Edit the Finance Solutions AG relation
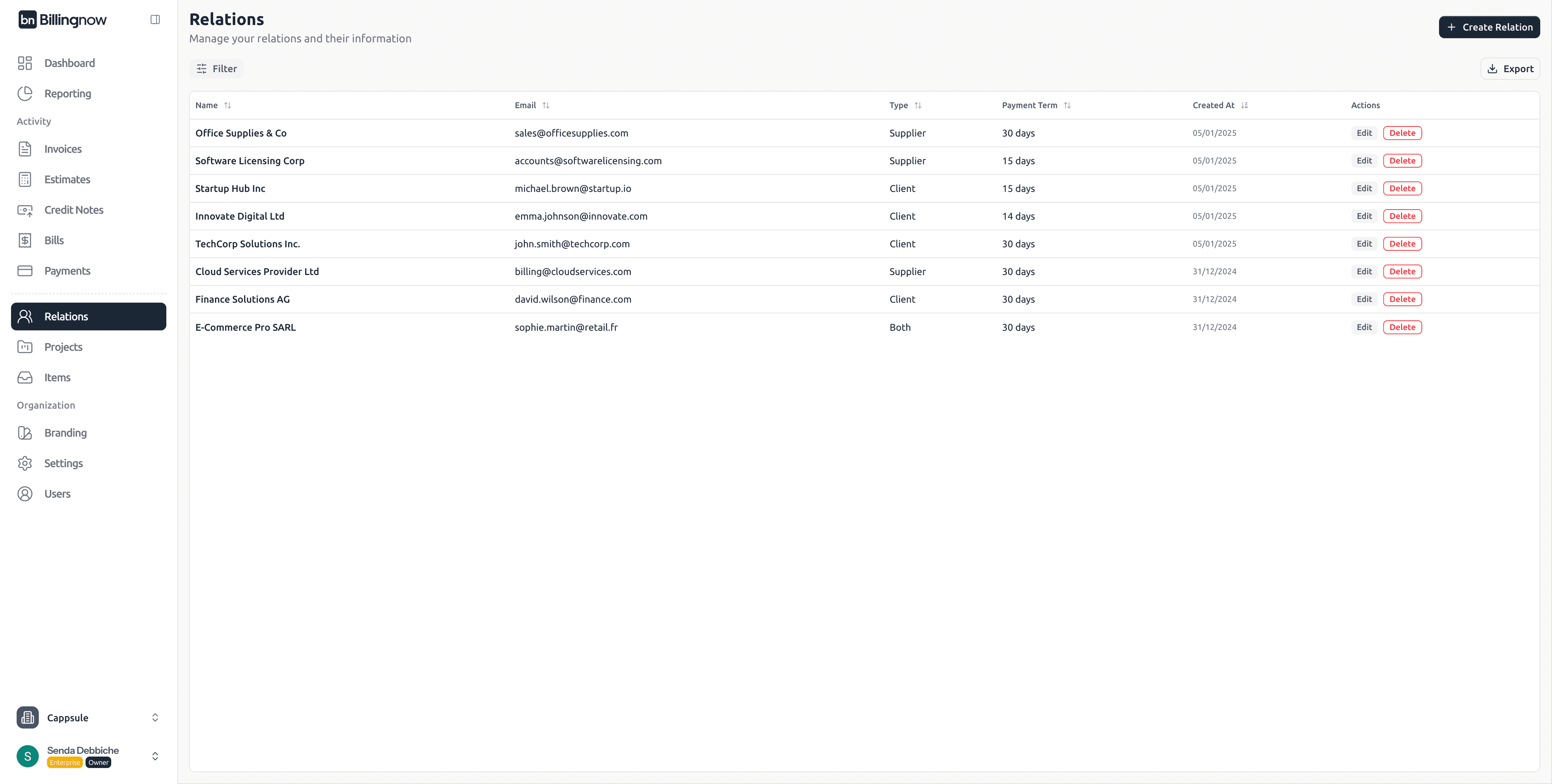The width and height of the screenshot is (1552, 784). pos(1363,299)
